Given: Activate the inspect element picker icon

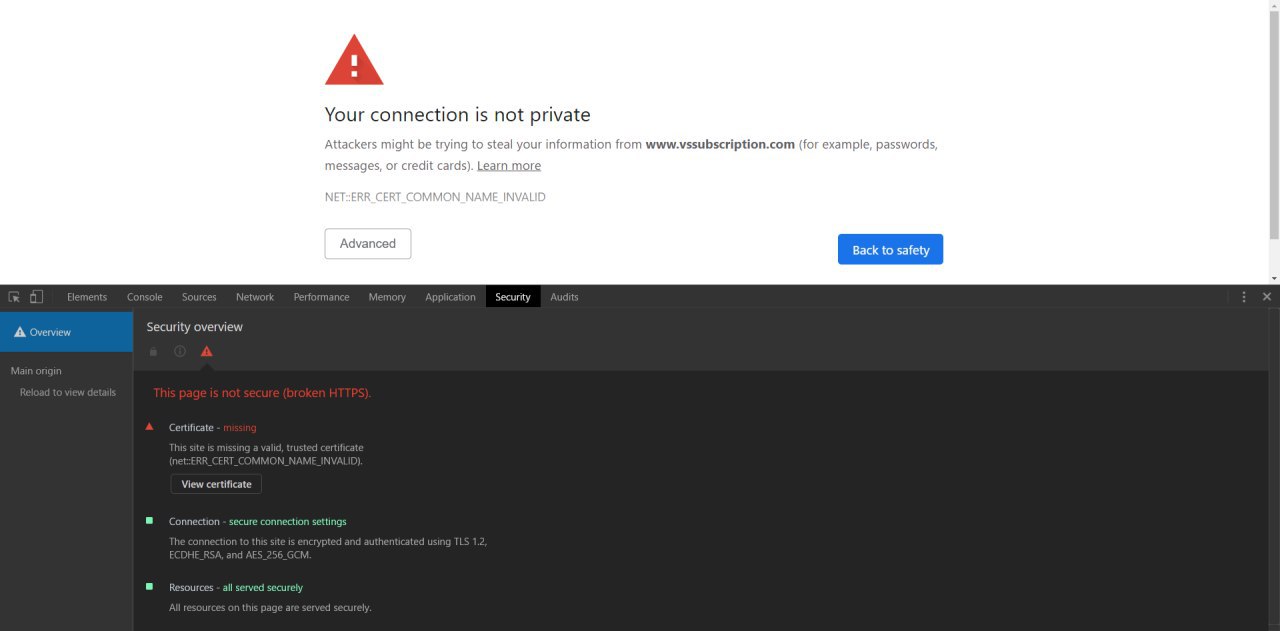Looking at the screenshot, I should pos(14,297).
